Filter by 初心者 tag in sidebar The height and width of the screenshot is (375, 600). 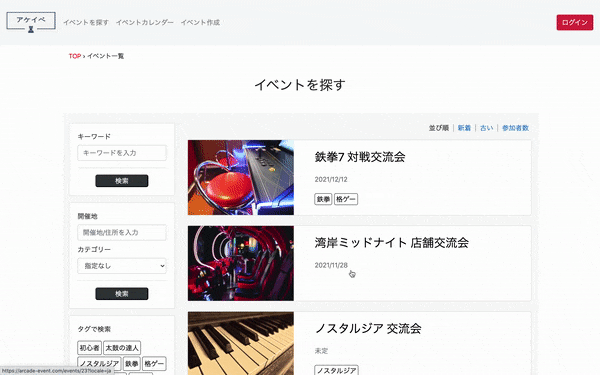pos(90,348)
